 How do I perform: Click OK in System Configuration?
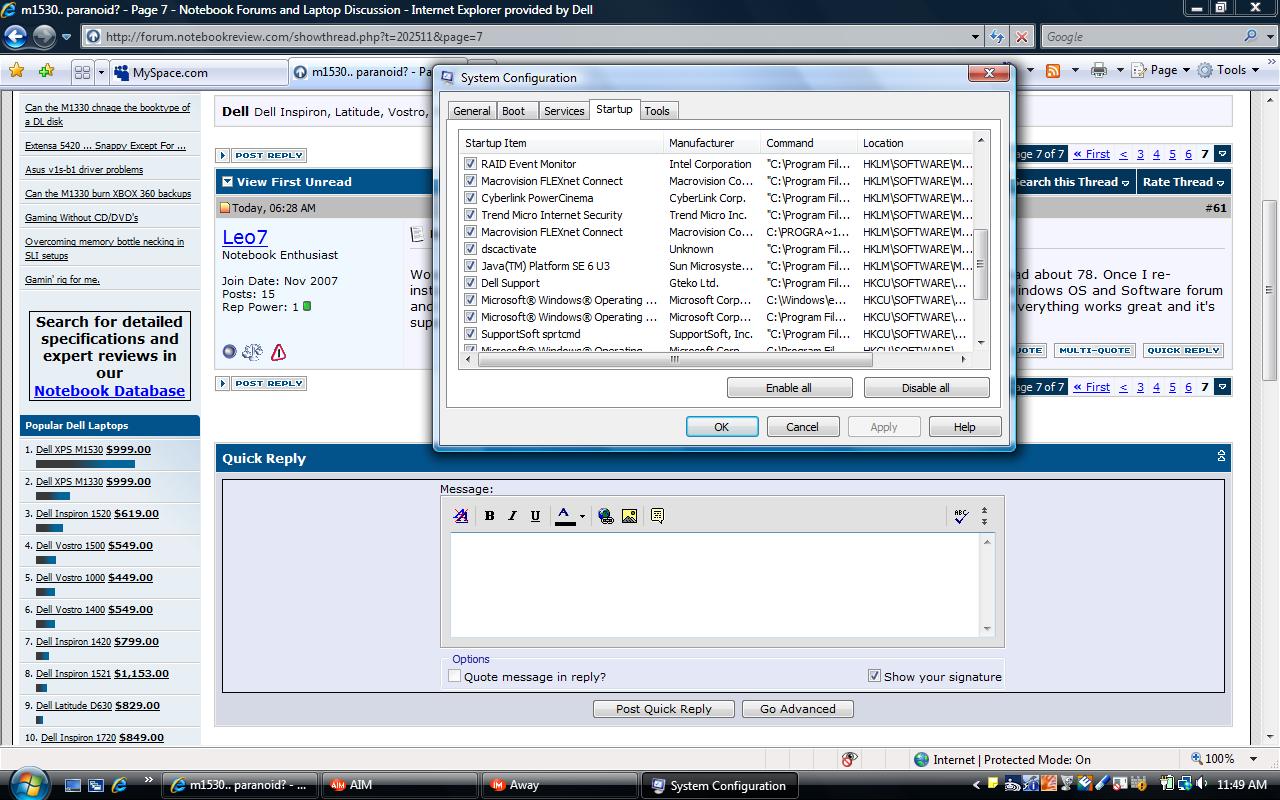click(x=722, y=427)
